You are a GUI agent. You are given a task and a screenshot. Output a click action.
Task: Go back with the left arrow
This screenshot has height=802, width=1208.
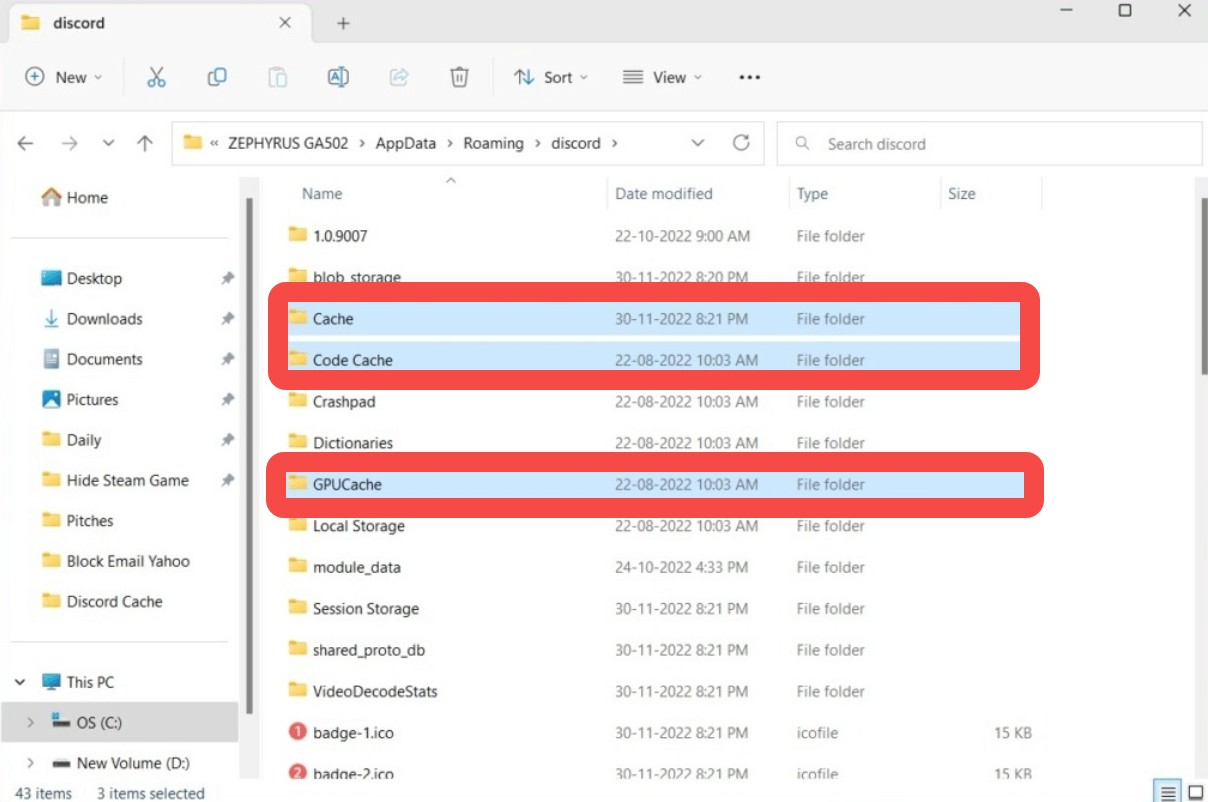tap(26, 143)
